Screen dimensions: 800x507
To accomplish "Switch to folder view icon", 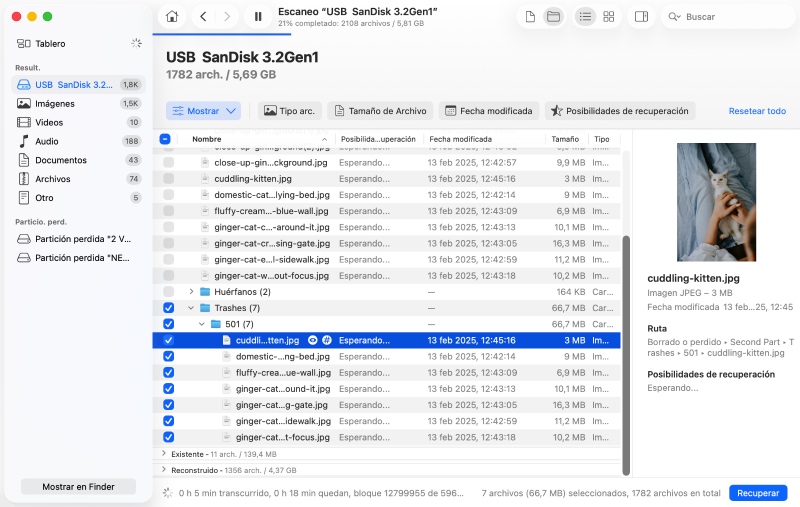I will [552, 16].
